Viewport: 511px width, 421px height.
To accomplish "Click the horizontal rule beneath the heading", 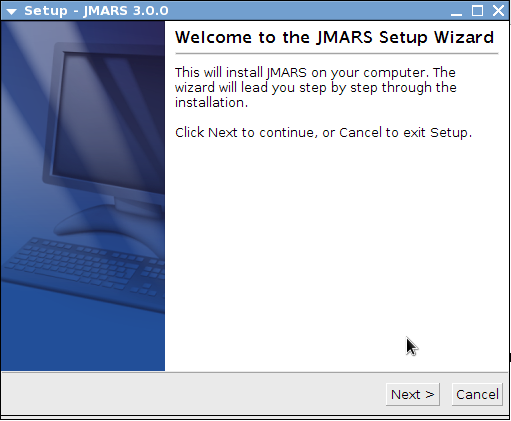I will pyautogui.click(x=337, y=53).
